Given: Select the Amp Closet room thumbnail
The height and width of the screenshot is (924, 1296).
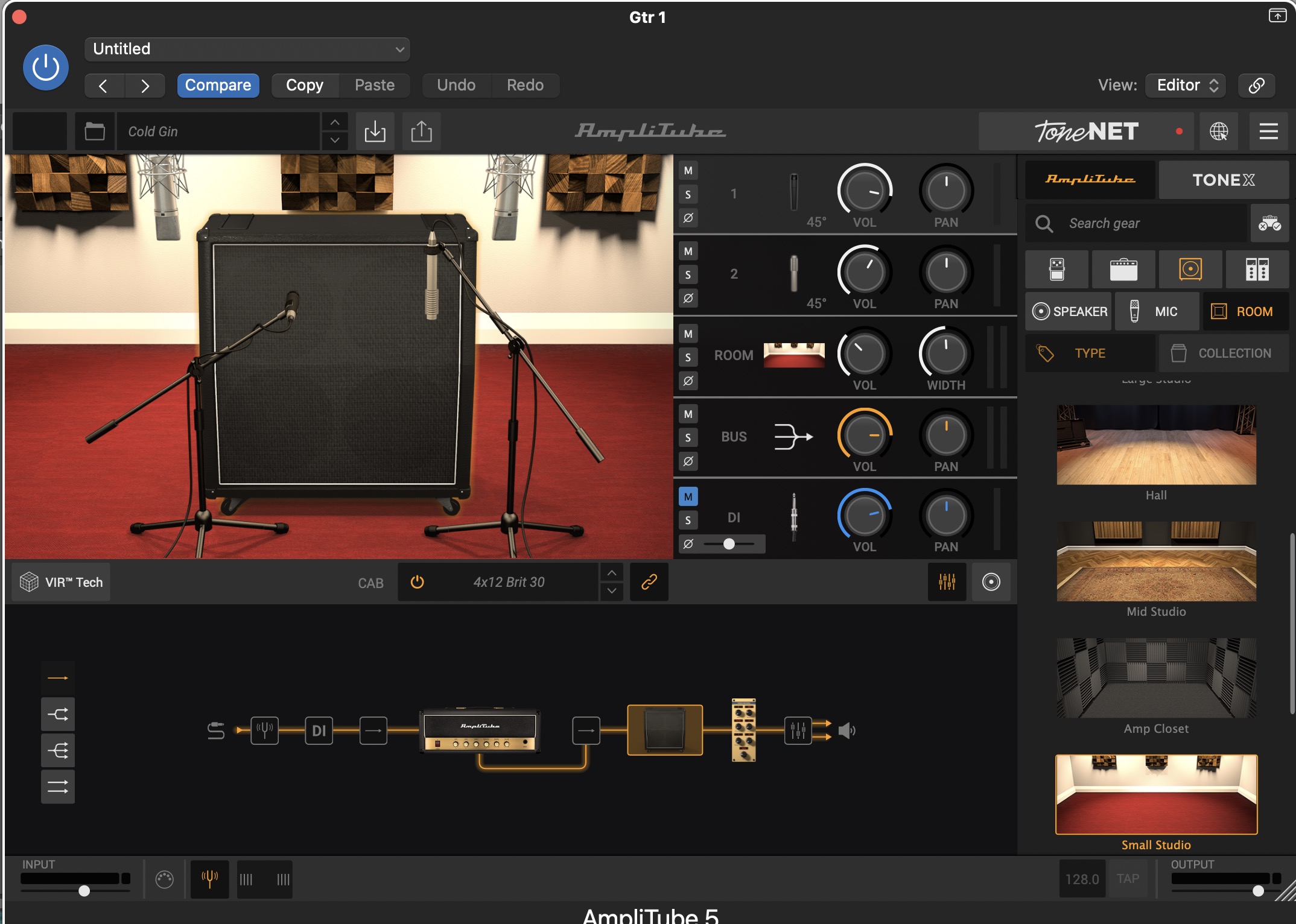Looking at the screenshot, I should coord(1155,679).
